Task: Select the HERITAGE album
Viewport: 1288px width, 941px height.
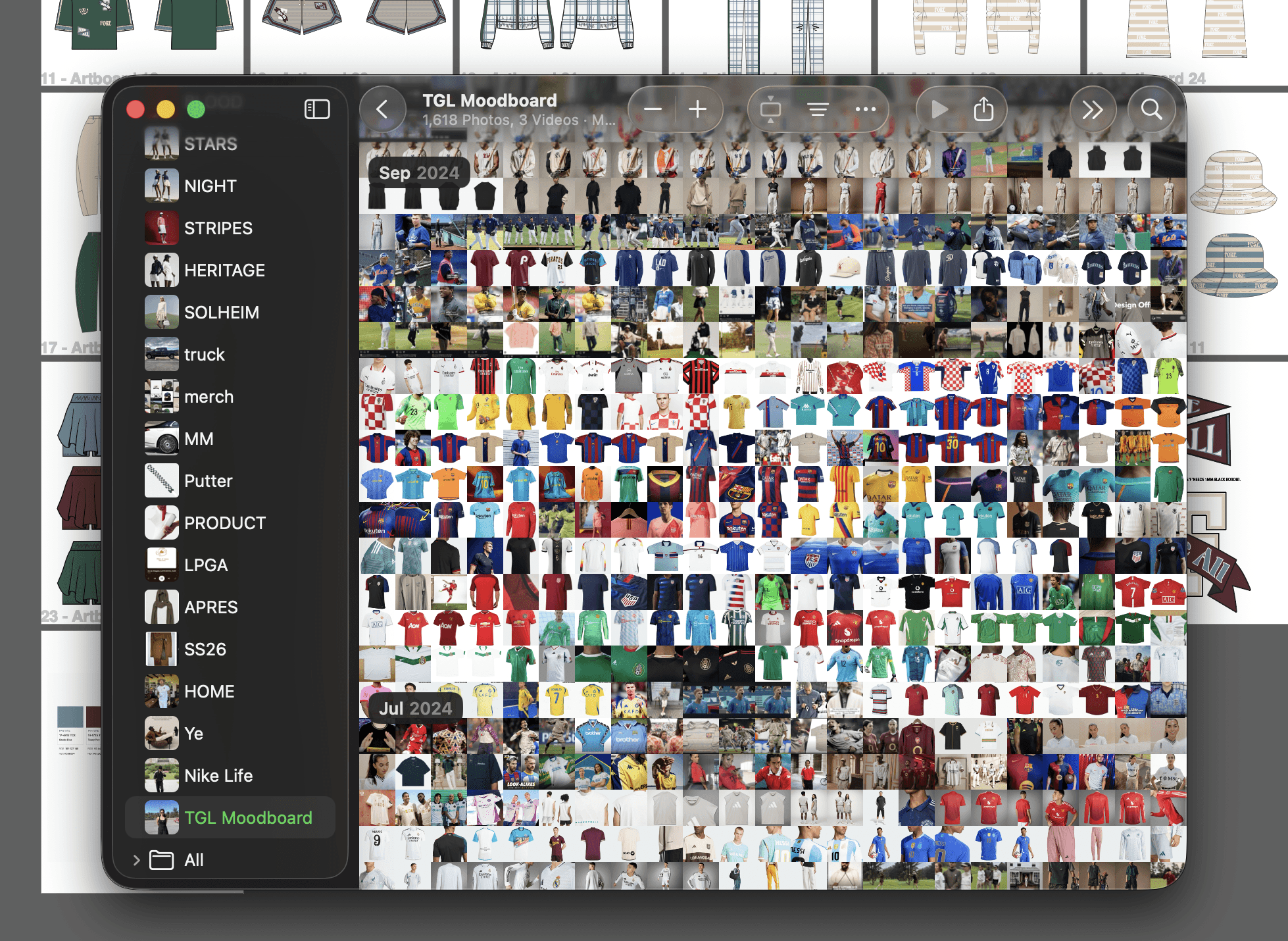Action: [x=224, y=270]
